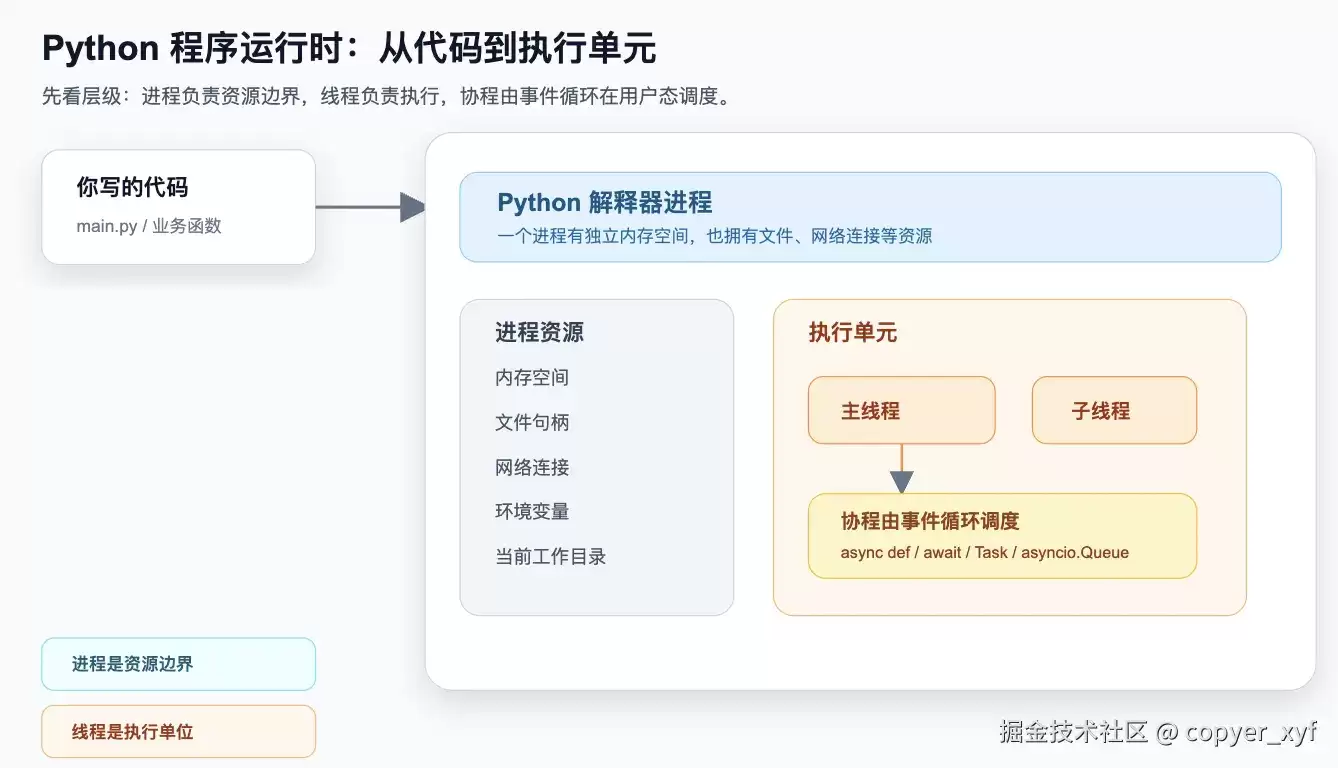Click the 'async def / await / Task / asyncio.Queue' line
Screen dimensions: 1338x768
coord(985,552)
